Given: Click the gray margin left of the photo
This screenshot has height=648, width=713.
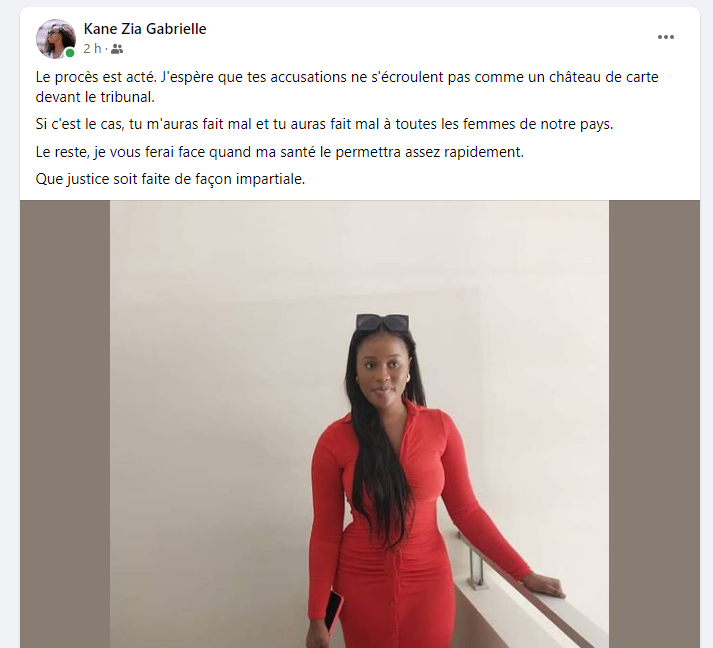Looking at the screenshot, I should (x=65, y=424).
